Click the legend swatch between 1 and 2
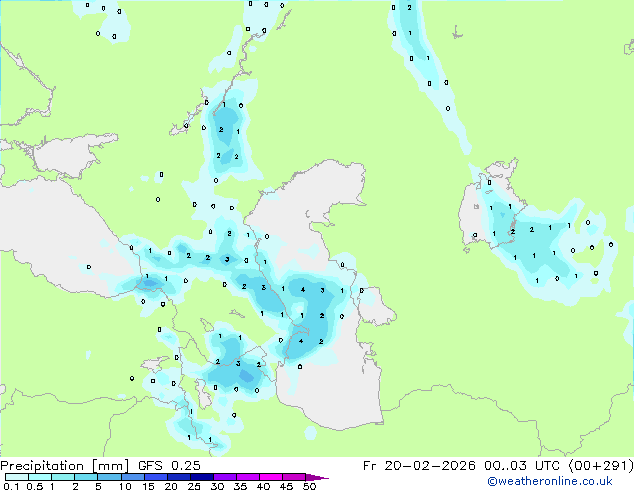634x490 pixels. coord(63,477)
